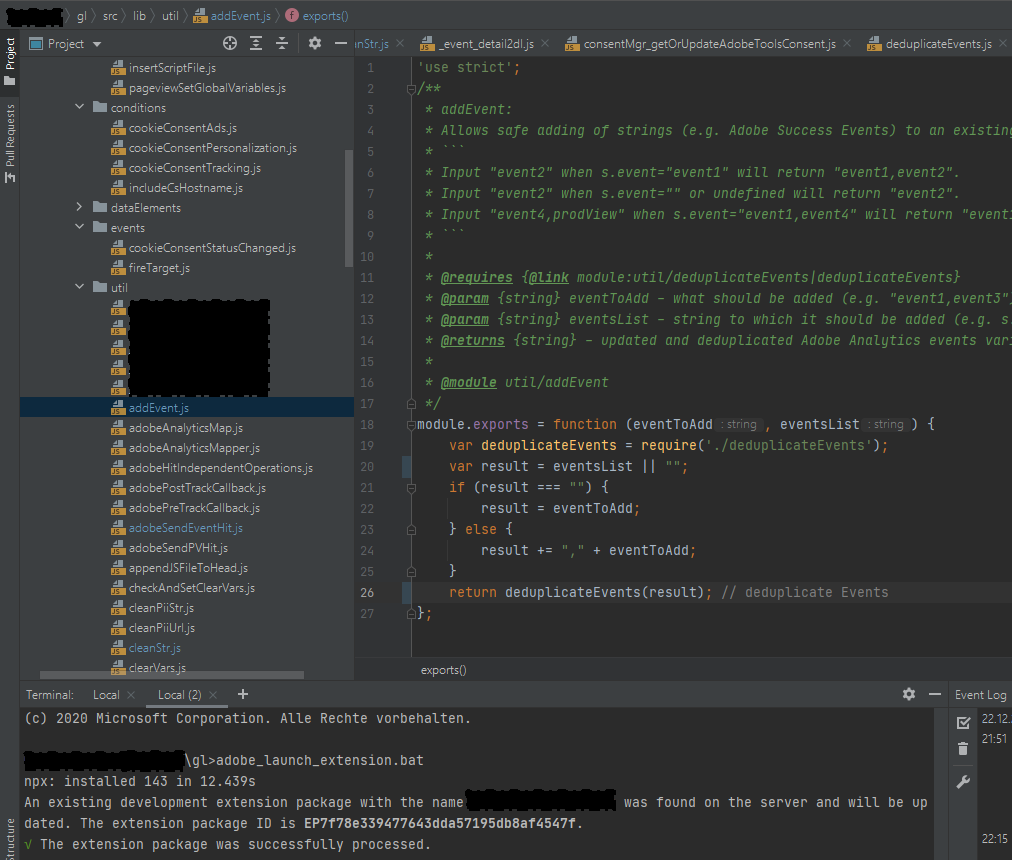Toggle the else block fold marker on line 23
The image size is (1012, 860).
[411, 529]
